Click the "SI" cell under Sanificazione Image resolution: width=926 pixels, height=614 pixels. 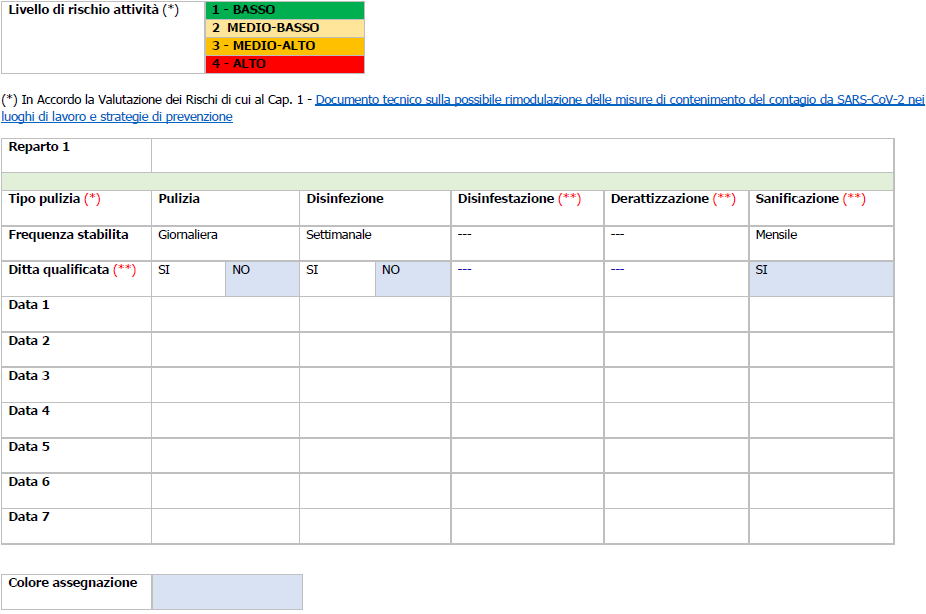point(821,279)
